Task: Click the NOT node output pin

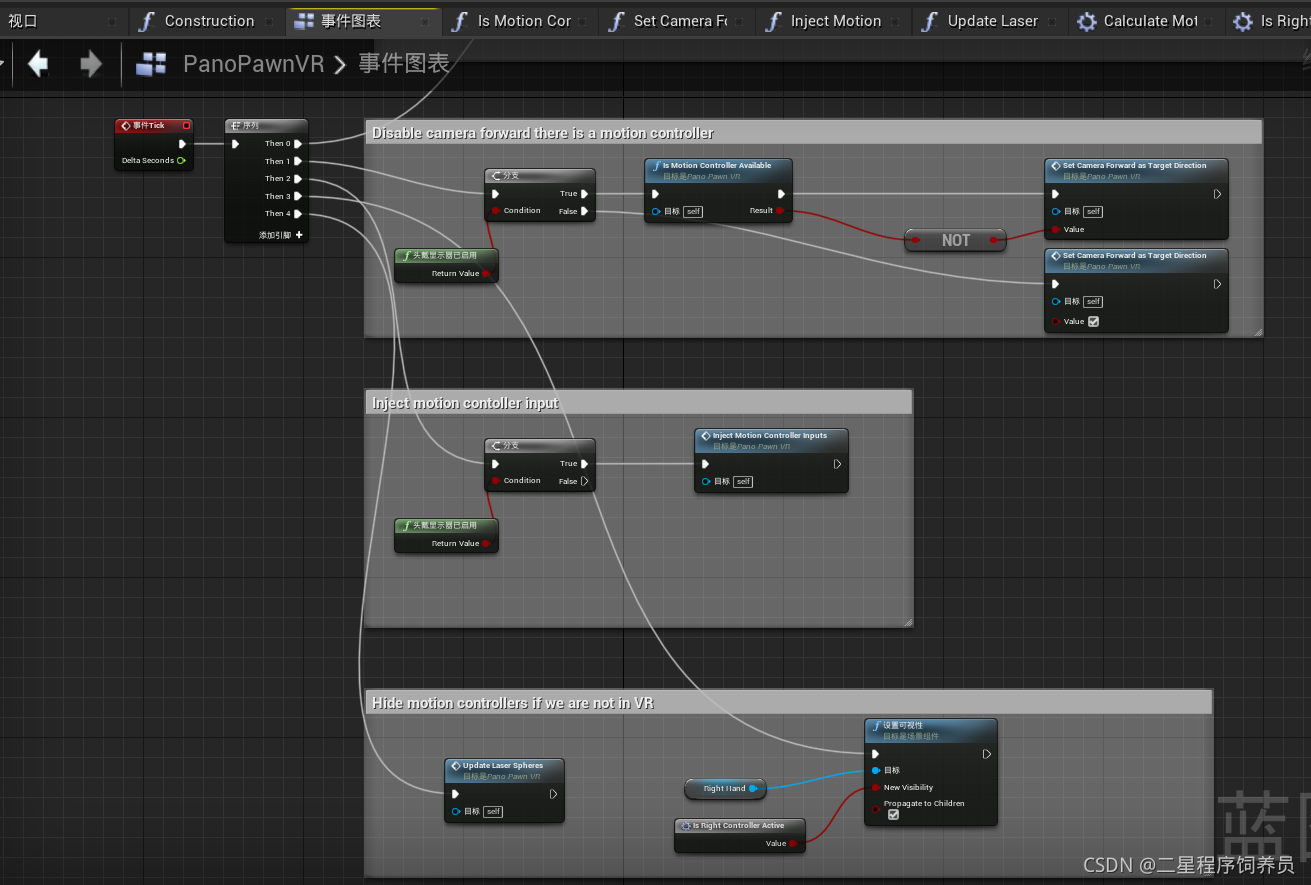Action: point(996,240)
